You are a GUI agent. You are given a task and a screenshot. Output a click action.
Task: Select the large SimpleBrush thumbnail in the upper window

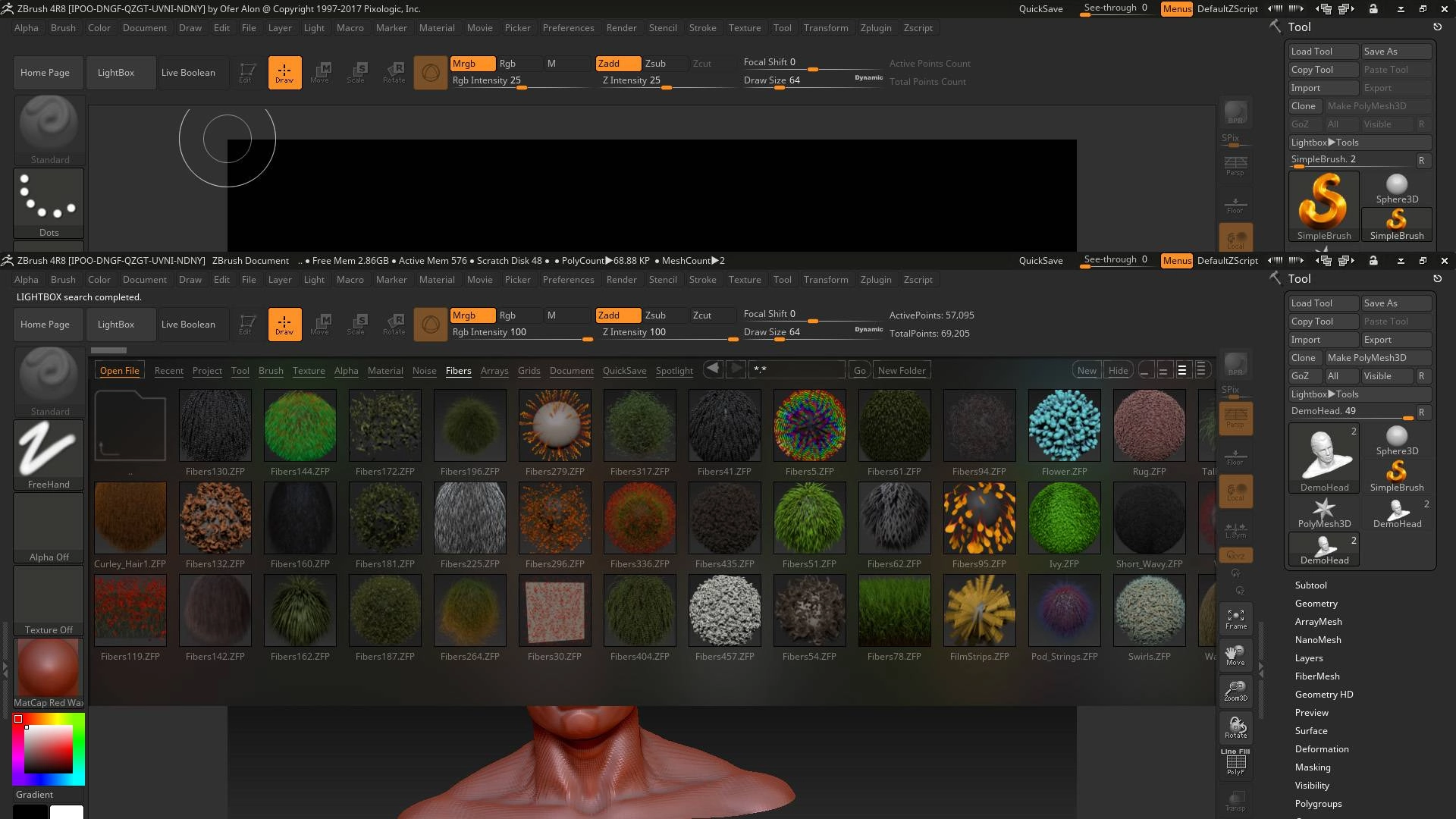coord(1324,206)
